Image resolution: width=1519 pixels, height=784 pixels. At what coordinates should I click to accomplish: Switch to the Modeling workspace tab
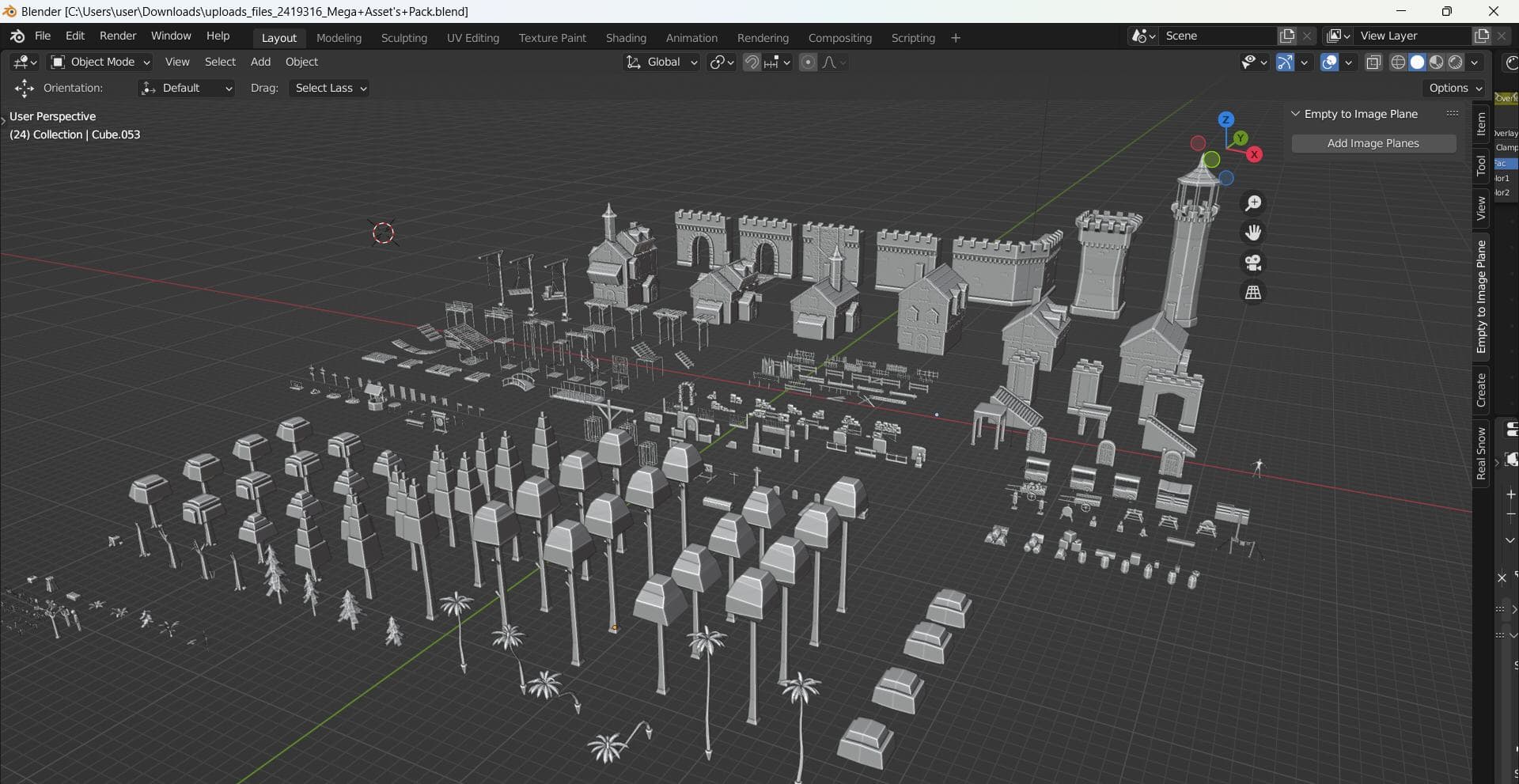point(339,38)
